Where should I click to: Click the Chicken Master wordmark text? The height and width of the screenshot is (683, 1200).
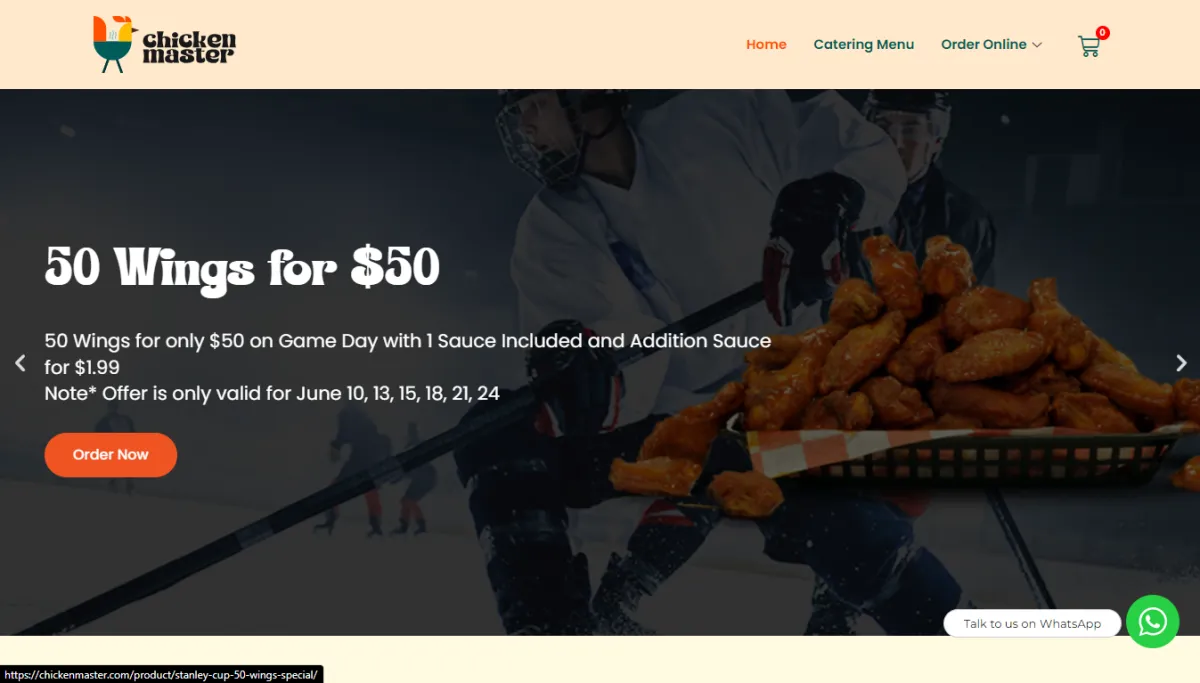click(189, 47)
